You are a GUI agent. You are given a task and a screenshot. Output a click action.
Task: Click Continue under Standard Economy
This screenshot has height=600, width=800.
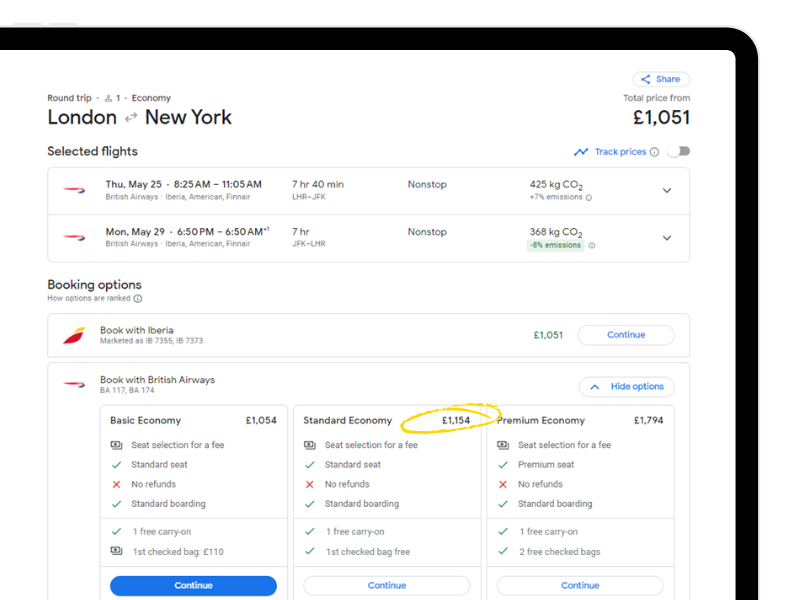click(x=386, y=585)
